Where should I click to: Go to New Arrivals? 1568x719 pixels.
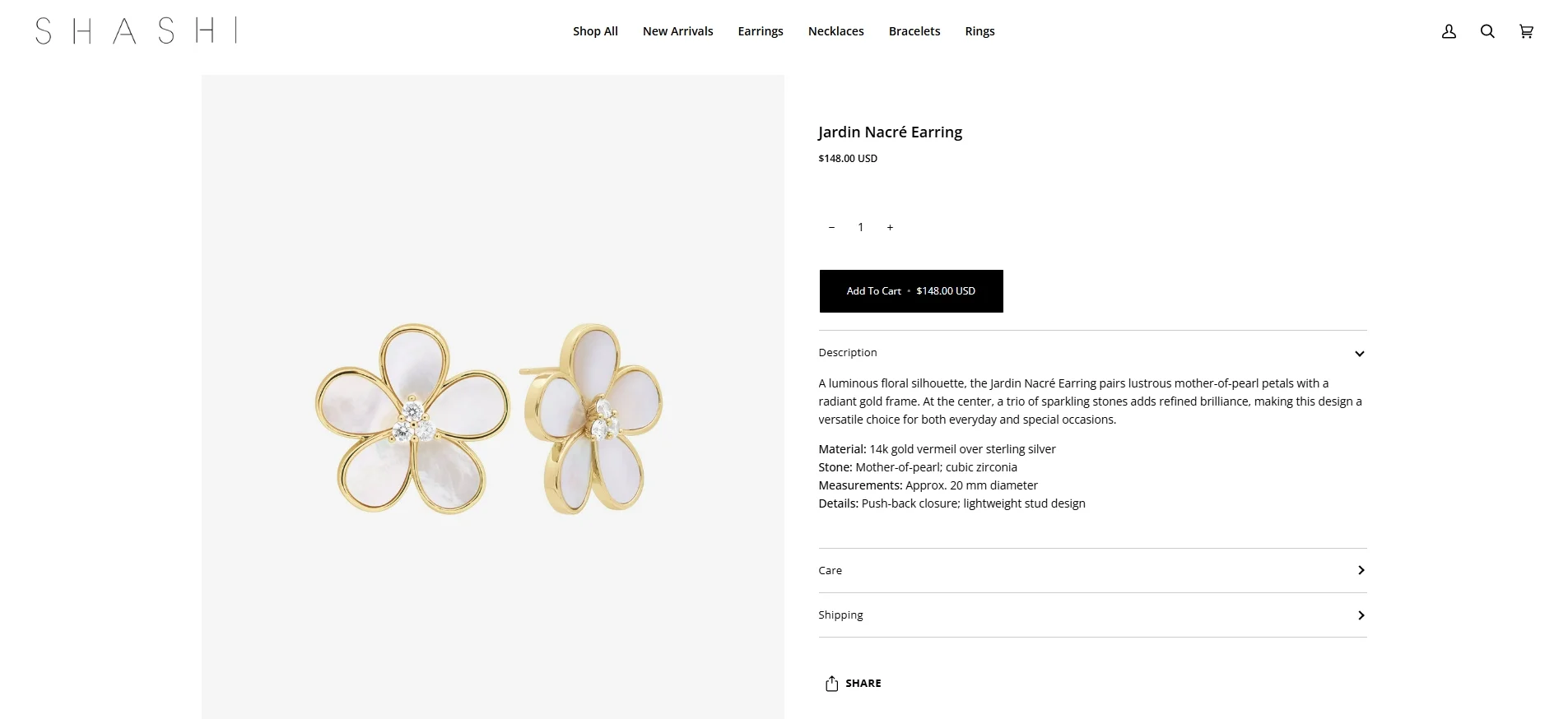[x=677, y=31]
